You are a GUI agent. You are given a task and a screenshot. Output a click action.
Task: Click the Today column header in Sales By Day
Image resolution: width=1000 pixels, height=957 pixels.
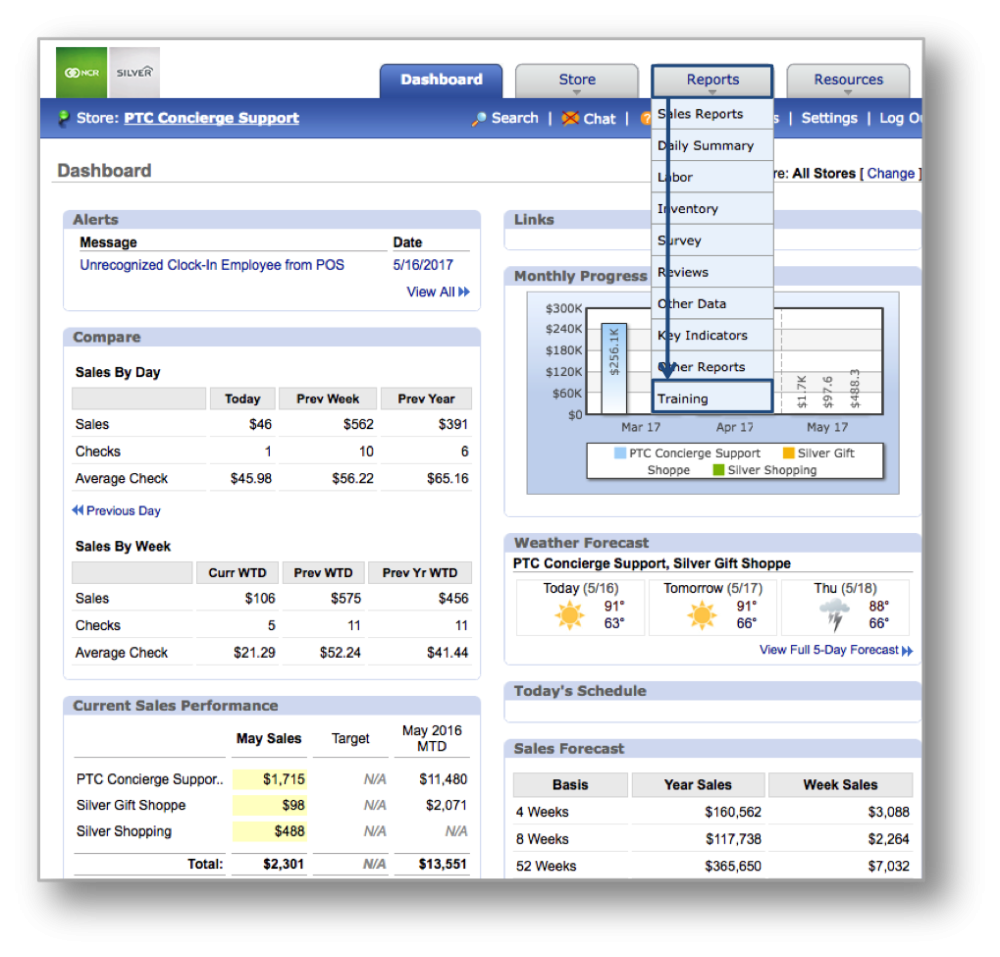click(x=242, y=398)
